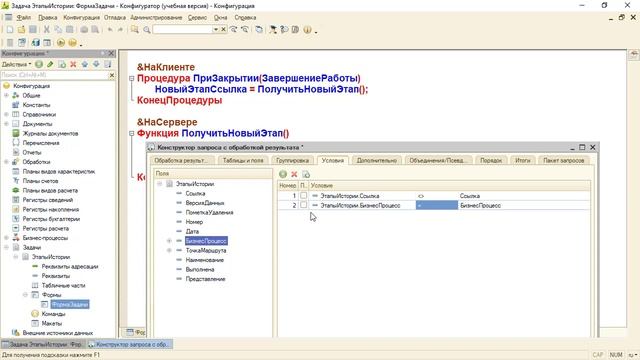Open the Действия dropdown menu
Image resolution: width=640 pixels, height=360 pixels.
16,64
